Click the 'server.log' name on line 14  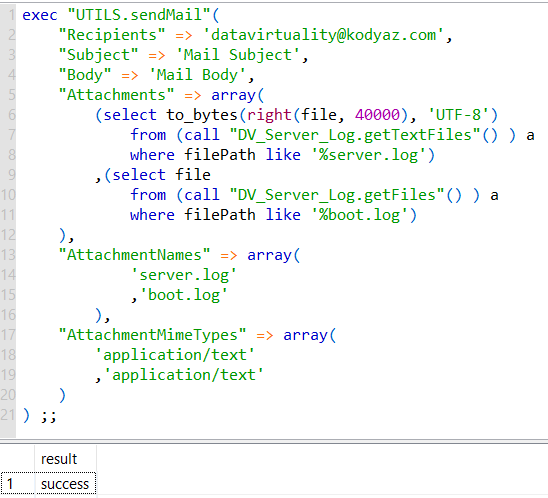(x=184, y=275)
